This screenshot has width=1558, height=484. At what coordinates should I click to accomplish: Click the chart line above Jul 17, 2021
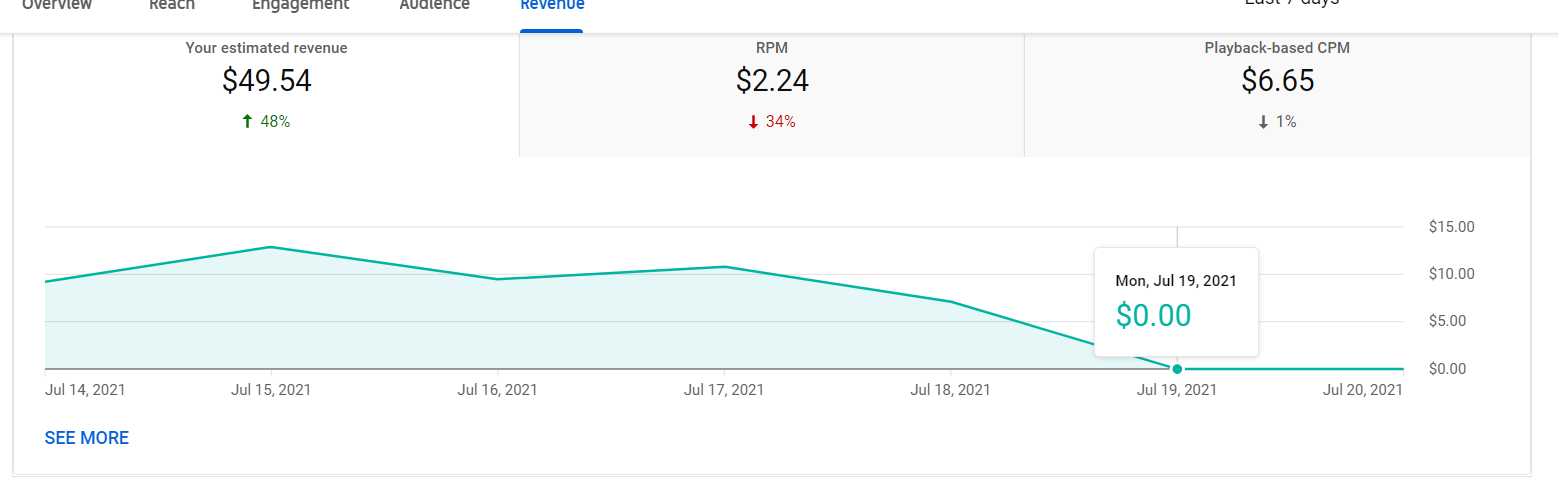[x=724, y=267]
